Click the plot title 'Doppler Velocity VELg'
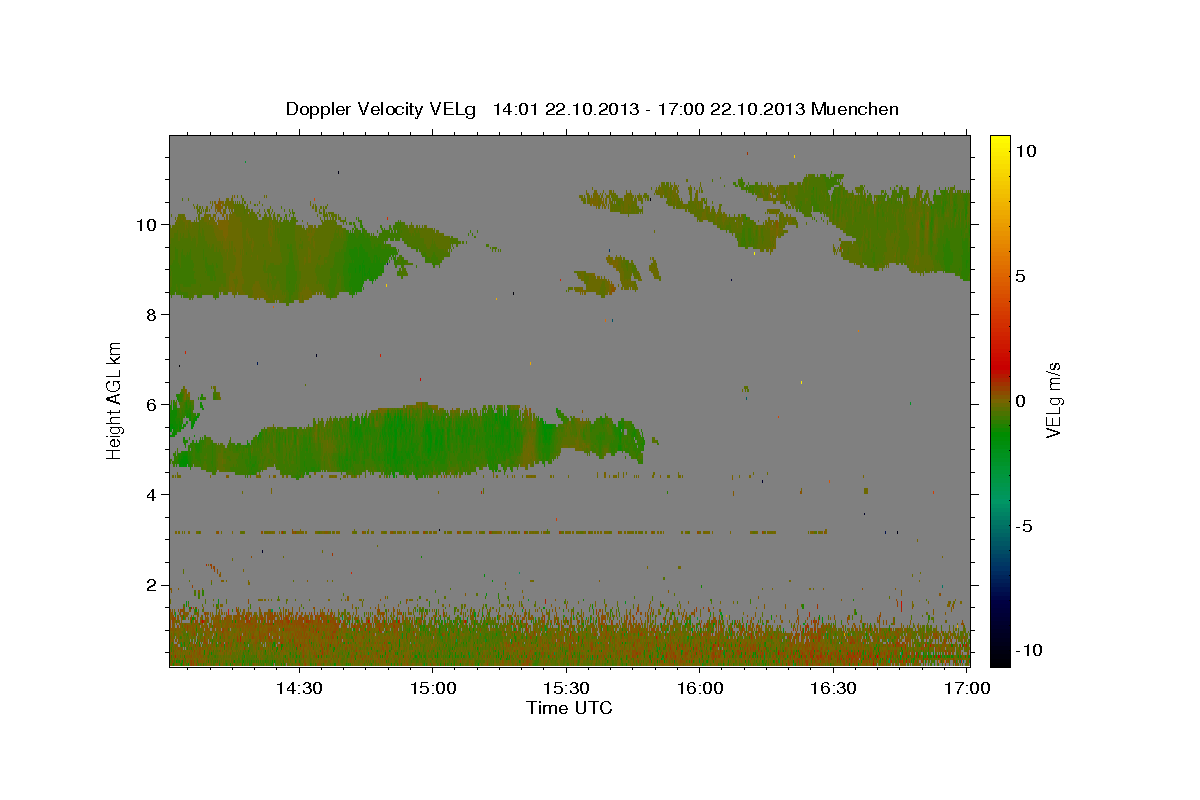The width and height of the screenshot is (1200, 800). tap(381, 108)
